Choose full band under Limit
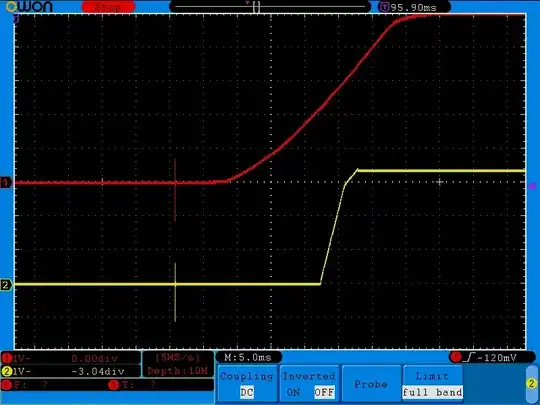This screenshot has height=405, width=540. coord(433,392)
